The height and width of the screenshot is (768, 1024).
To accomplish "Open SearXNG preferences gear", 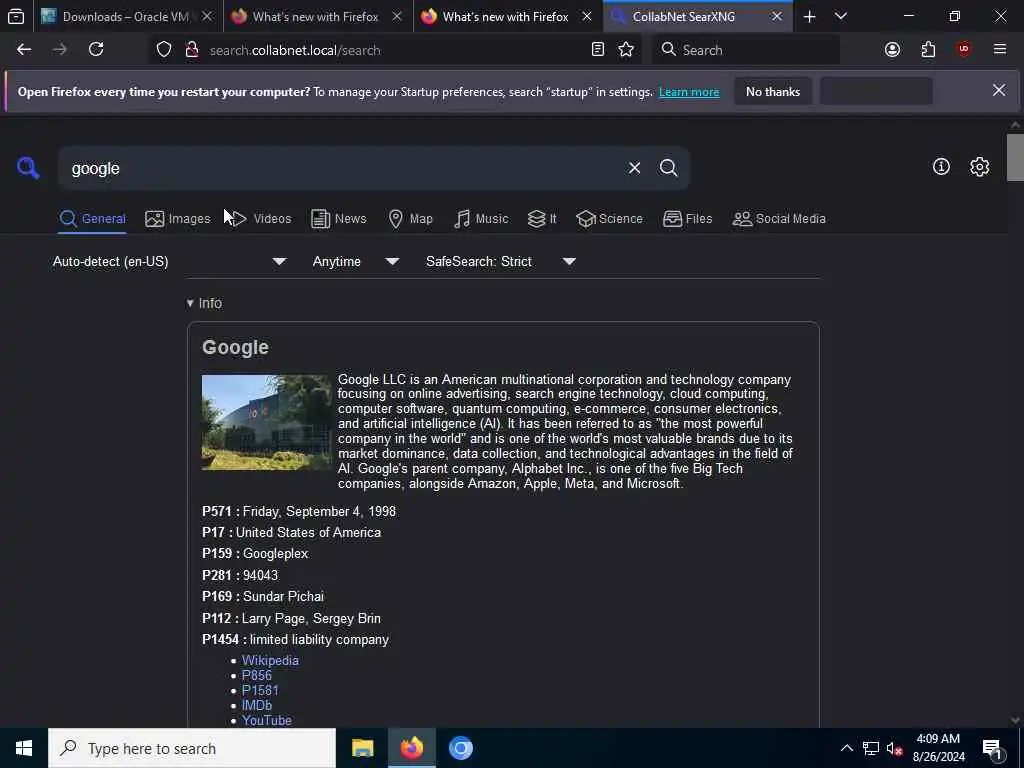I will tap(979, 167).
